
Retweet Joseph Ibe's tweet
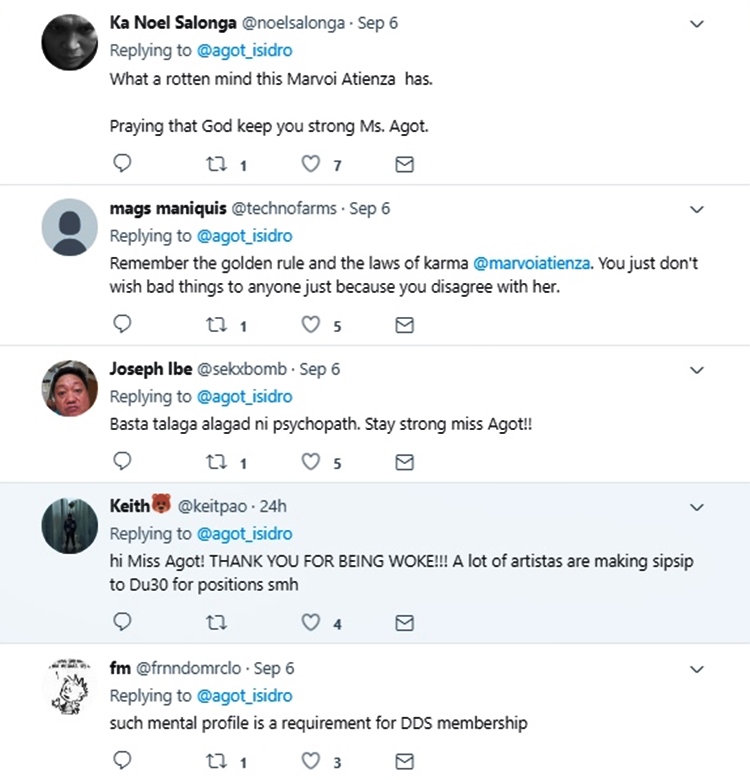pyautogui.click(x=217, y=462)
